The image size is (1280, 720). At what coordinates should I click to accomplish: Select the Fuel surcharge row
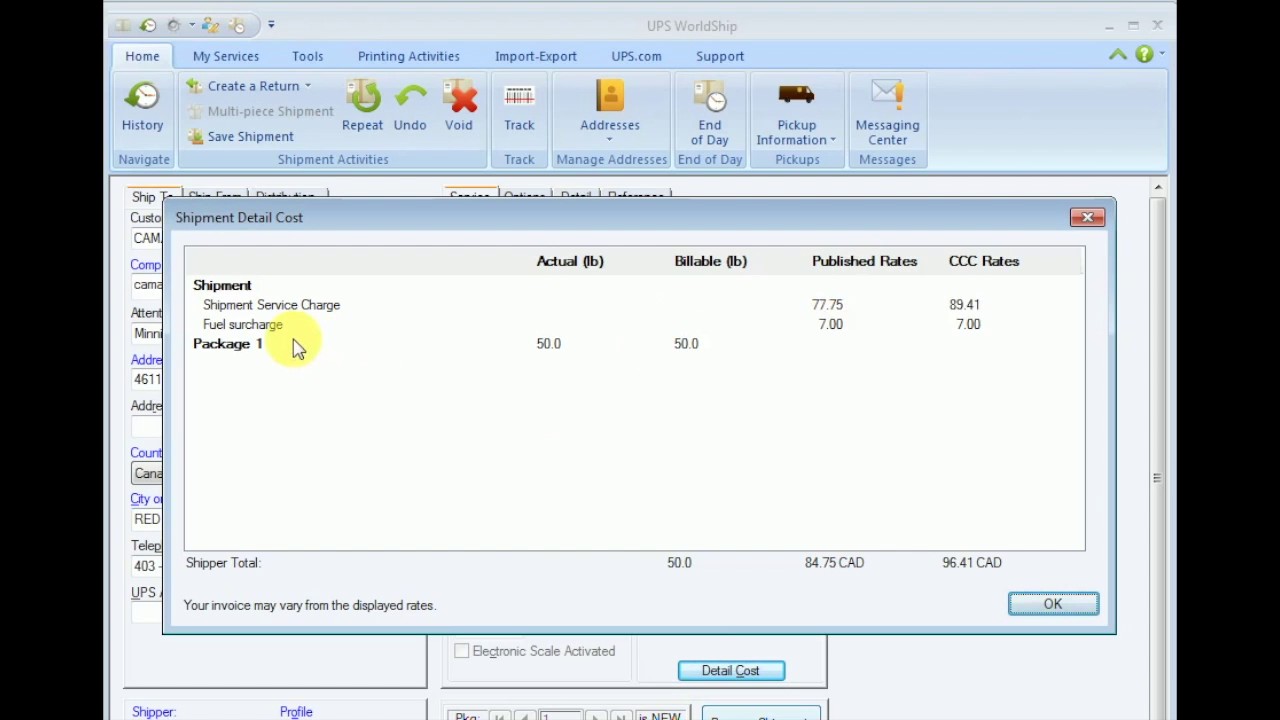coord(634,325)
